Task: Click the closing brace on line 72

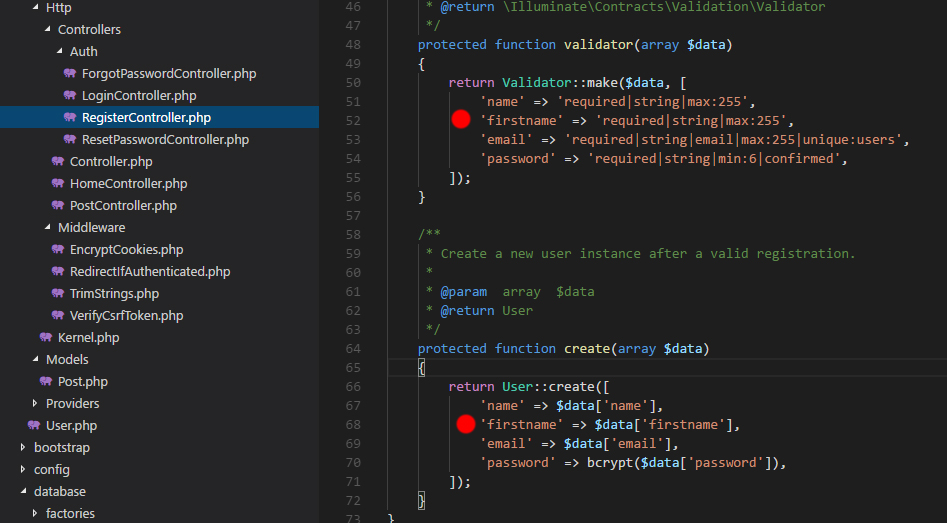Action: 422,500
